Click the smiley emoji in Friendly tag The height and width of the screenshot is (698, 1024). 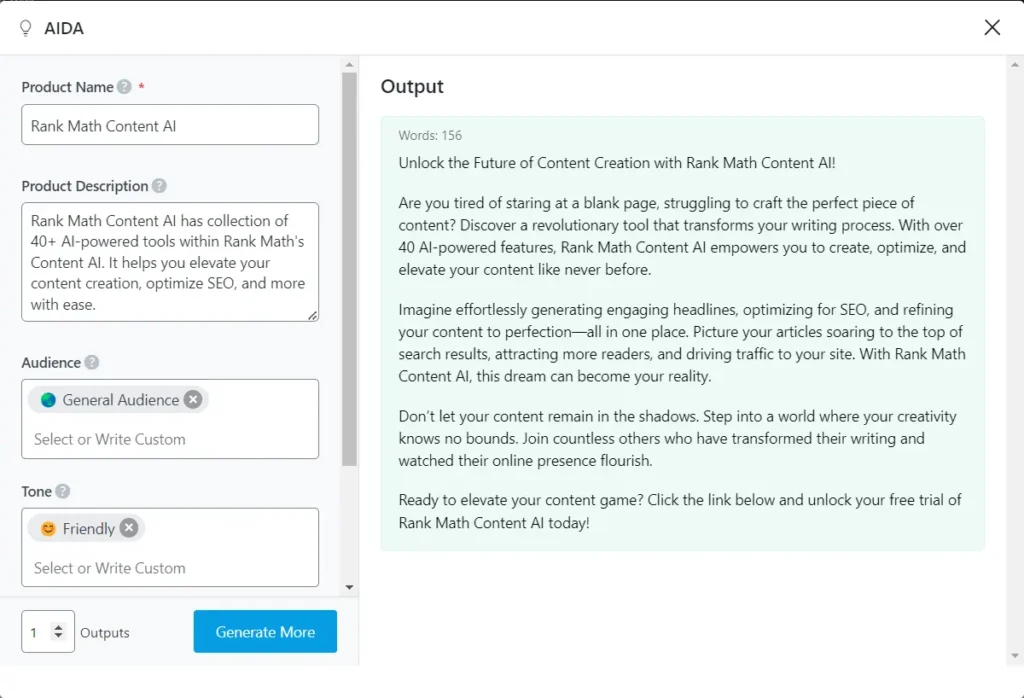click(48, 528)
